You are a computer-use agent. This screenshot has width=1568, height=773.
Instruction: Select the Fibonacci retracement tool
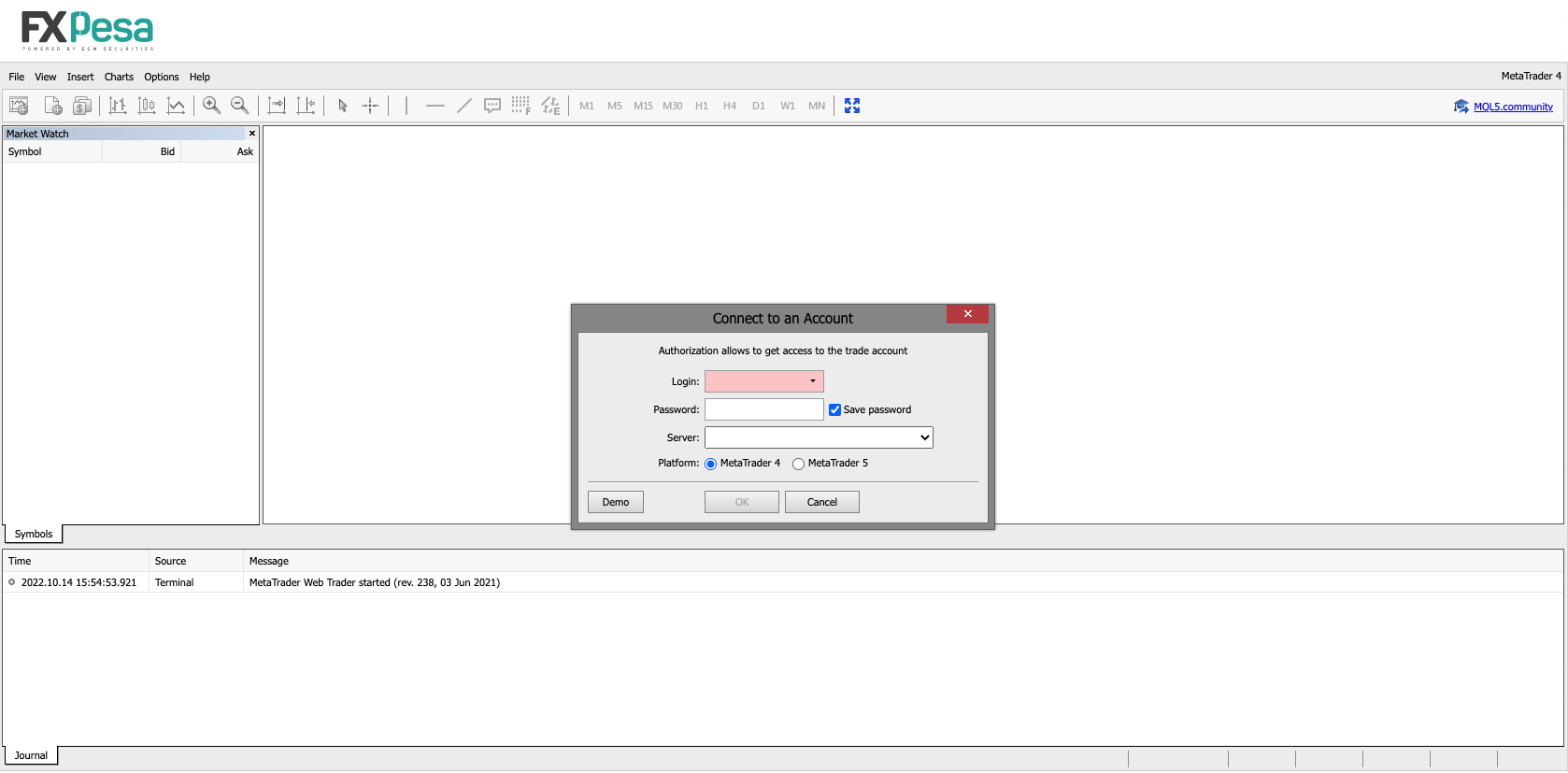(521, 106)
